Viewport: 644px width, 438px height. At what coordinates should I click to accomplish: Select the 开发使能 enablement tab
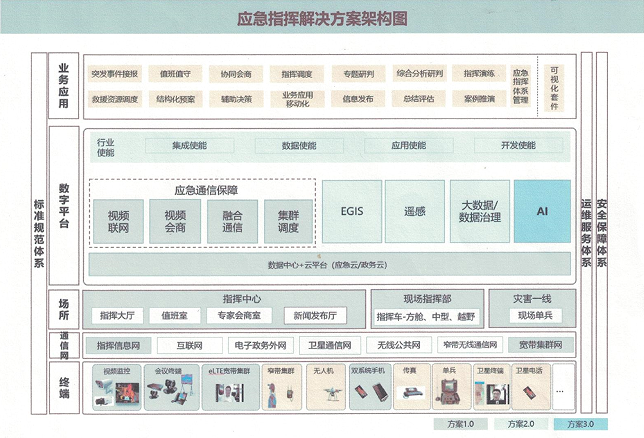click(x=517, y=146)
